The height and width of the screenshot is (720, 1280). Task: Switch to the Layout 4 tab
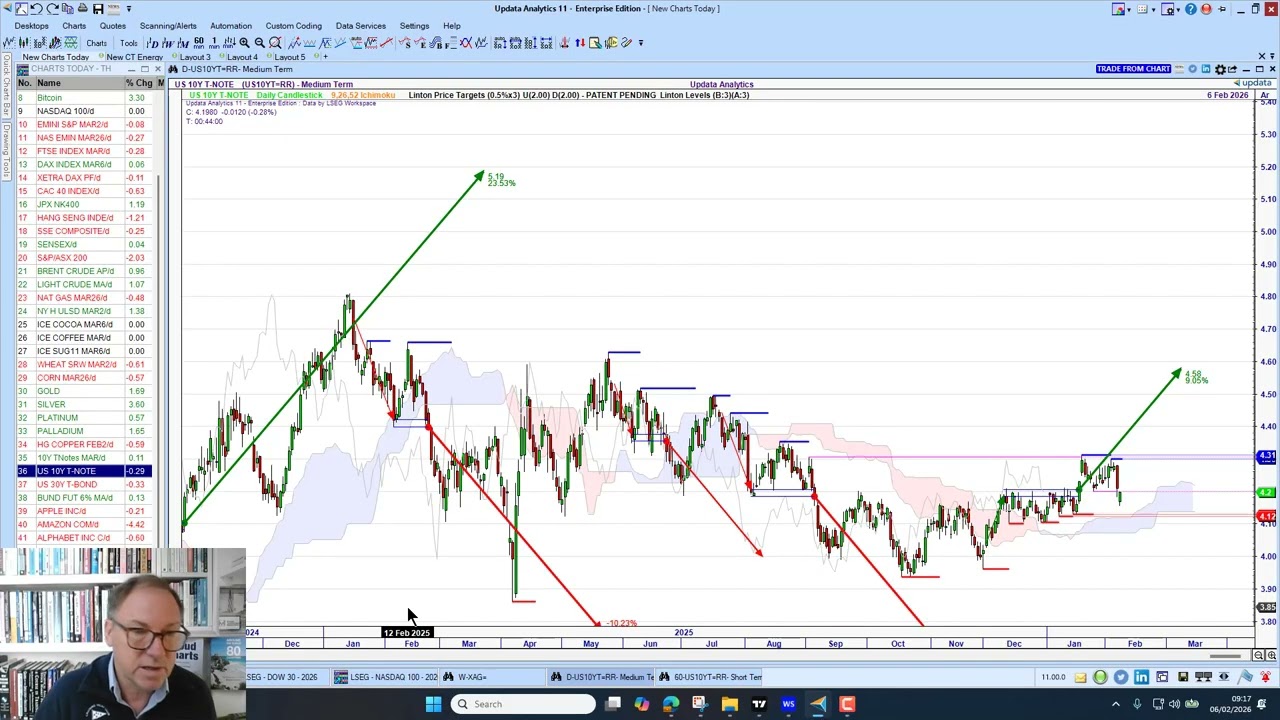242,57
